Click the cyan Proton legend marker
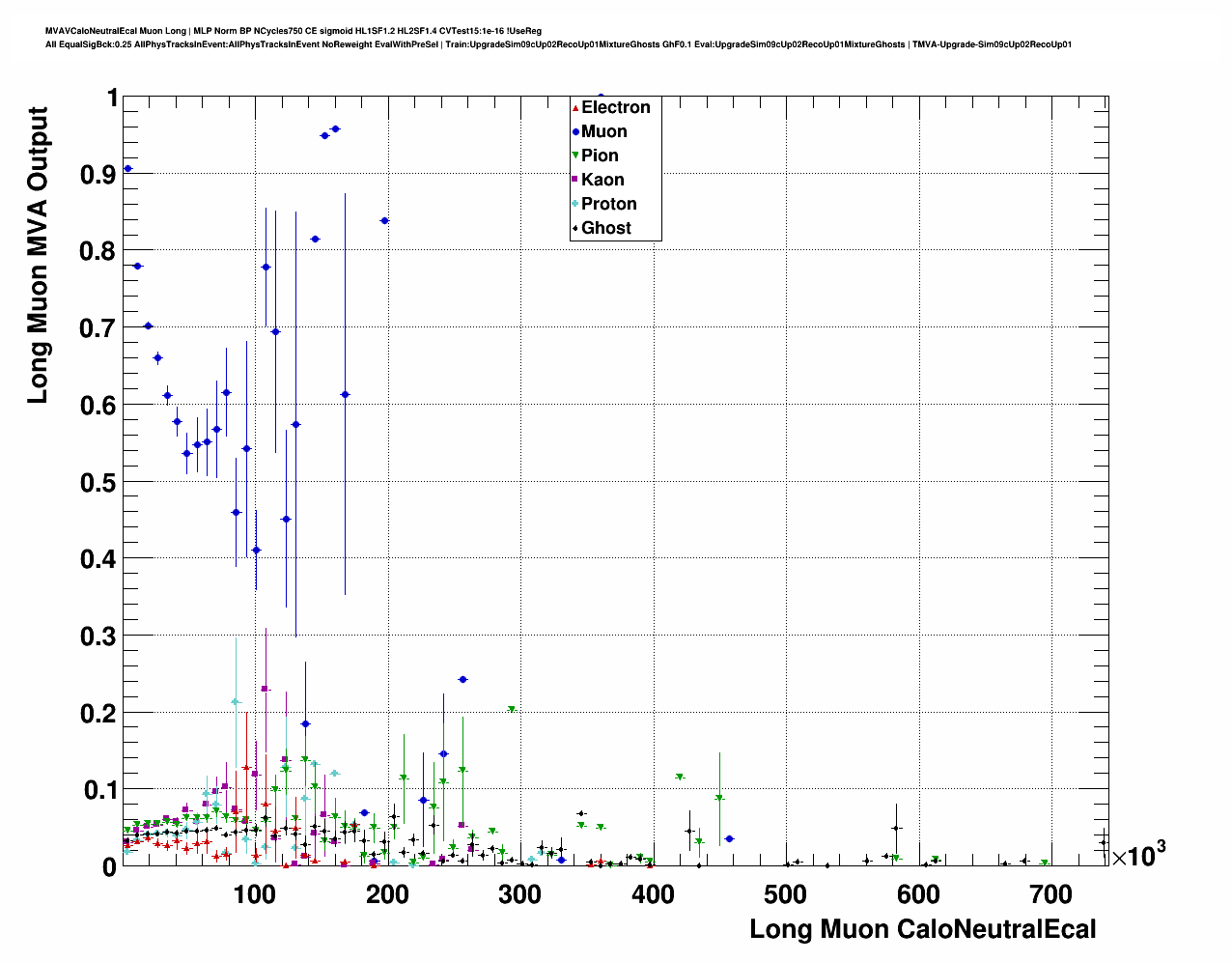 click(575, 204)
